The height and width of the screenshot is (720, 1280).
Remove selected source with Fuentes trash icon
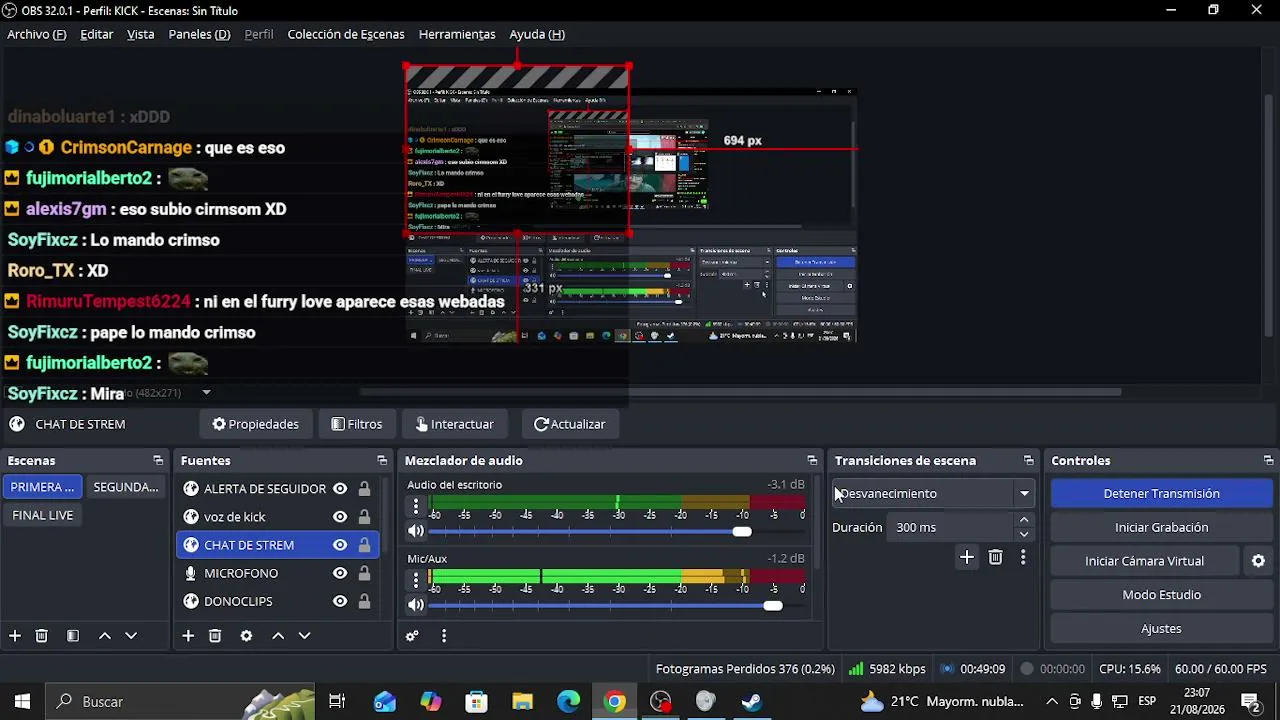215,636
